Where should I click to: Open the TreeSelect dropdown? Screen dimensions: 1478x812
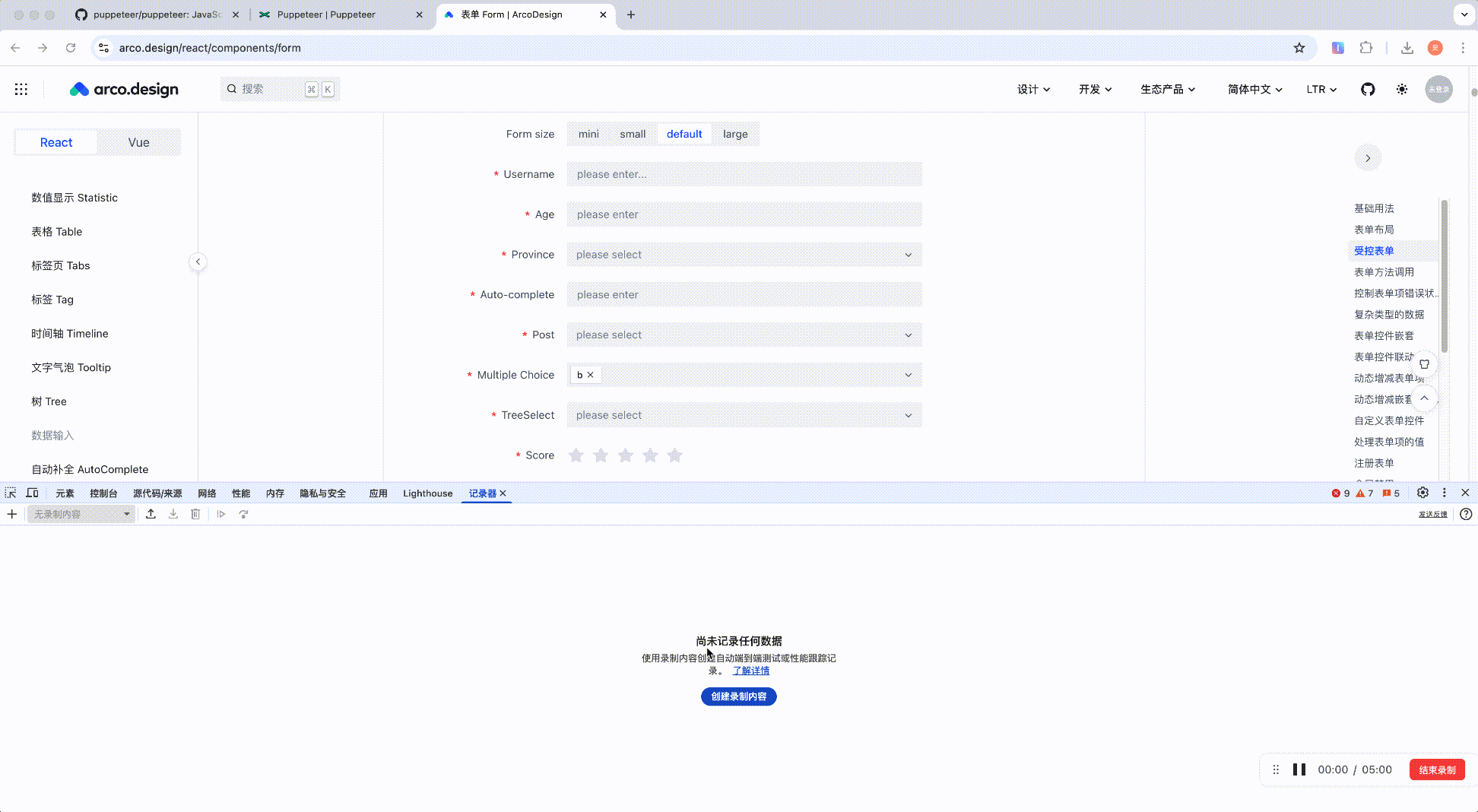point(744,415)
